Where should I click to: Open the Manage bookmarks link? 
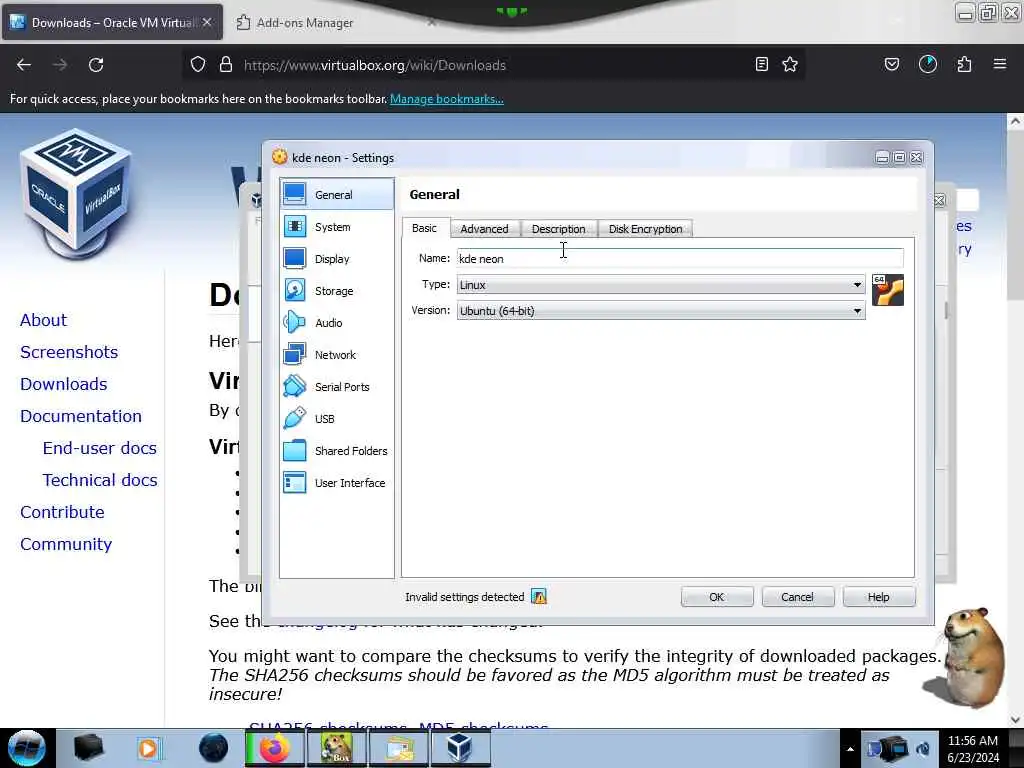click(x=447, y=99)
